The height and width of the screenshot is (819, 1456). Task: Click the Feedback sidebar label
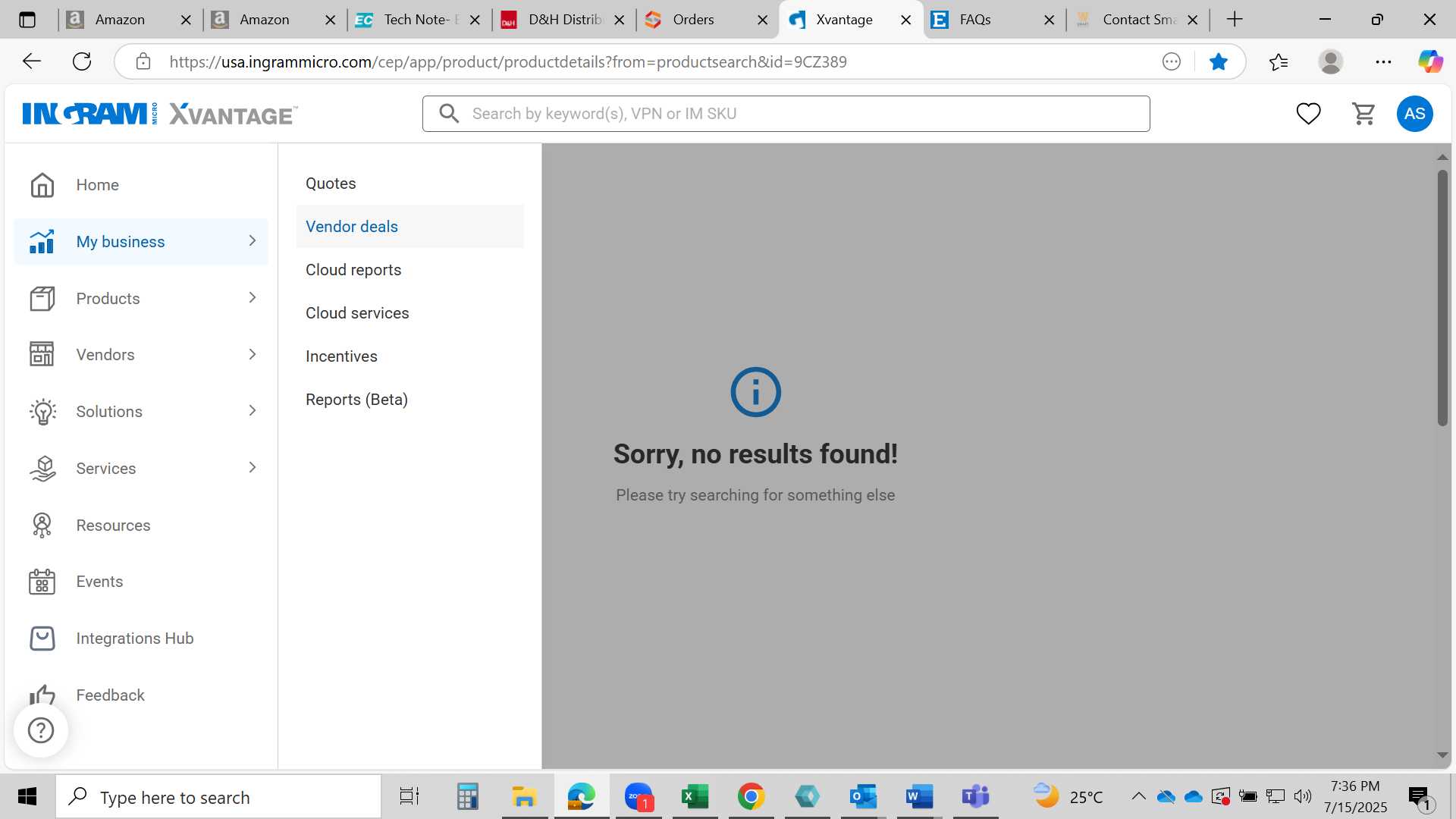(x=111, y=695)
